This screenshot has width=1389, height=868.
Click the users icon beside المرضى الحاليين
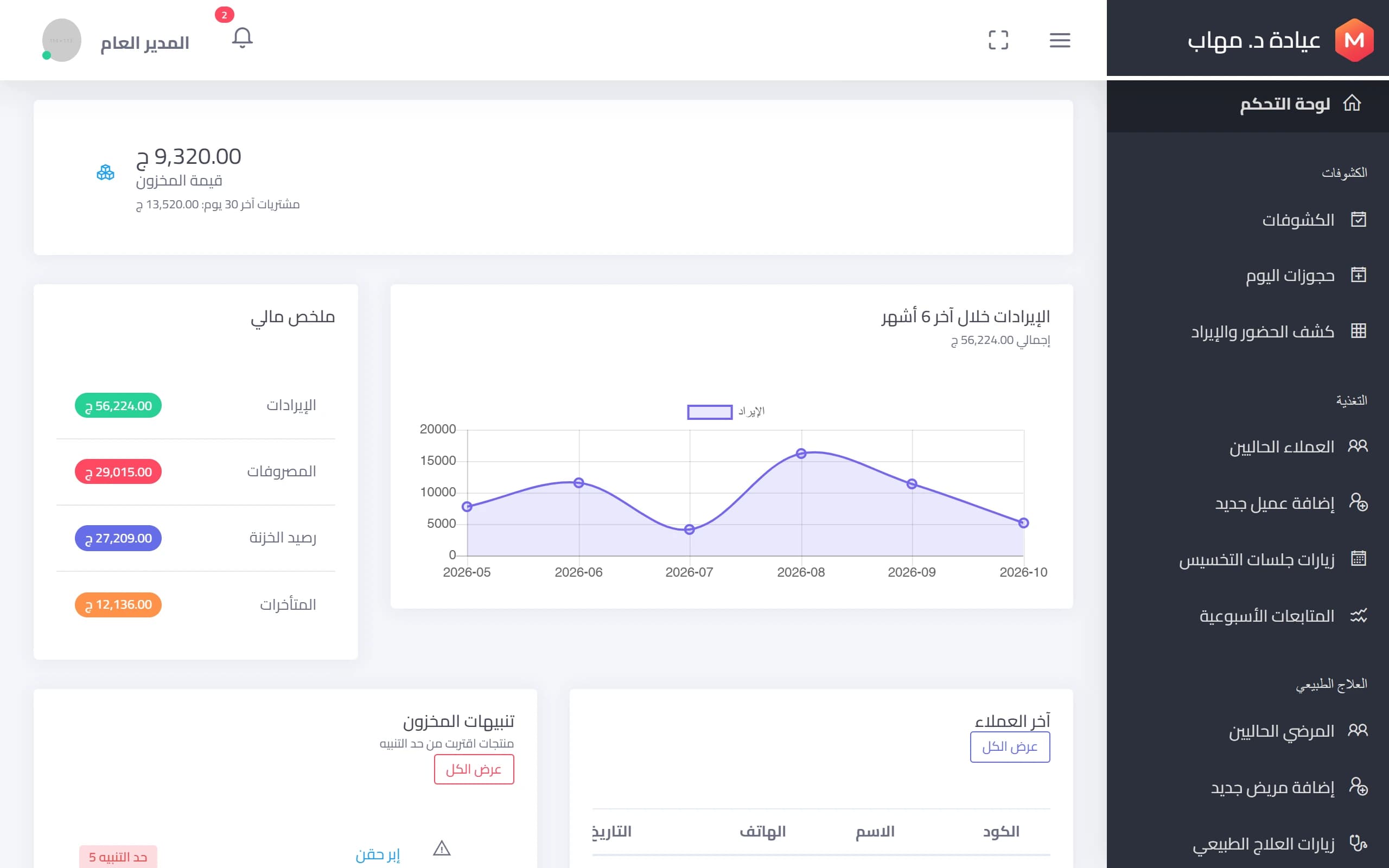pos(1358,730)
